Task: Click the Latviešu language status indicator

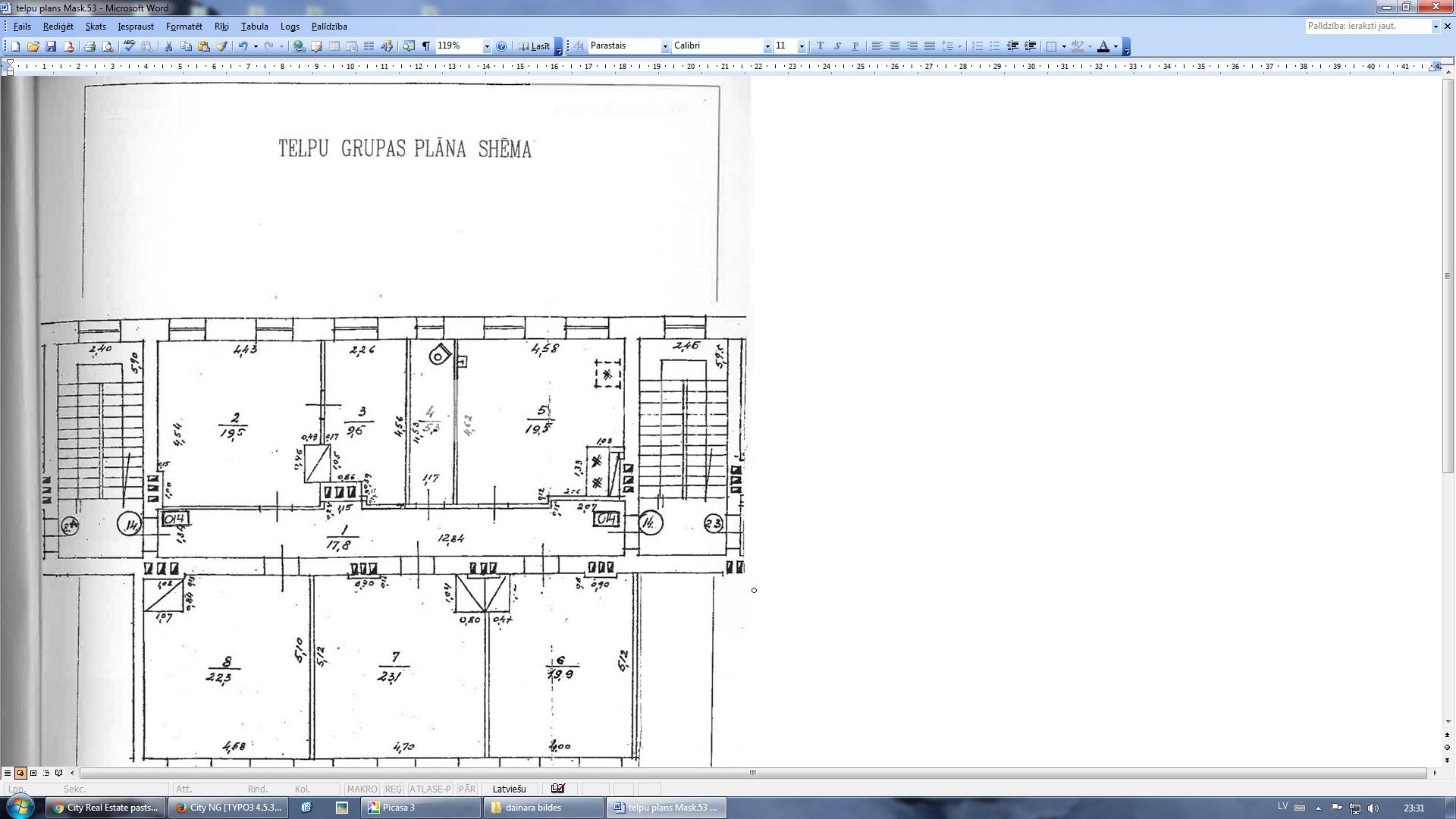Action: (x=509, y=789)
